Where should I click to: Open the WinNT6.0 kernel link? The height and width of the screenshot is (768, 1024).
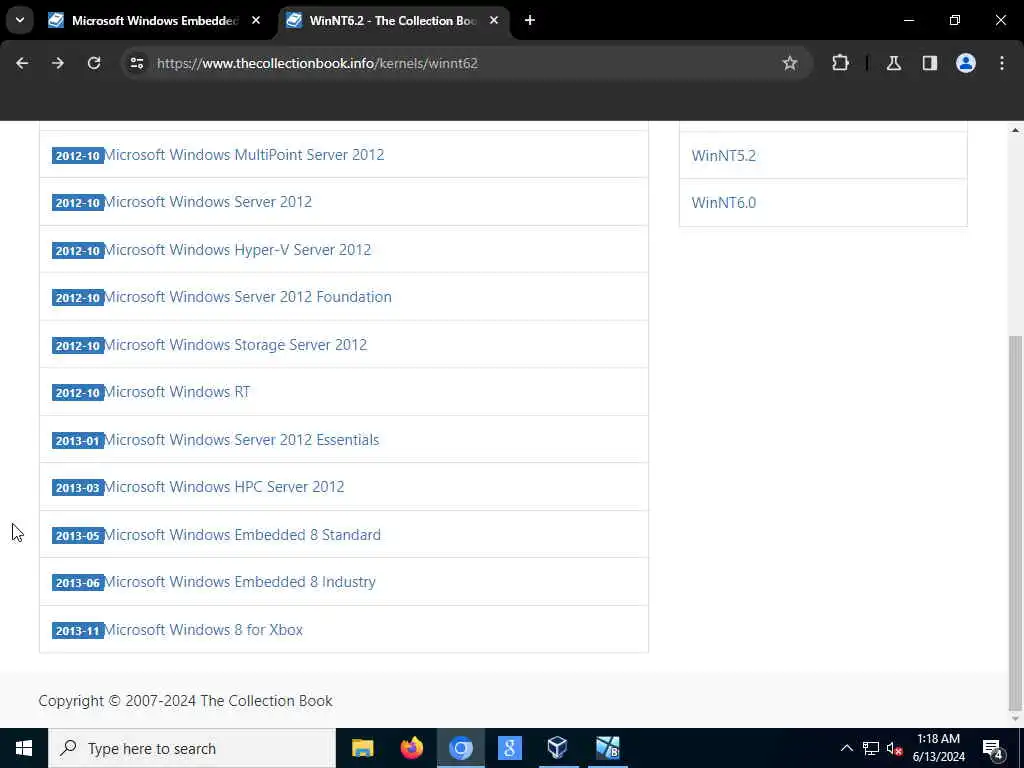[724, 202]
